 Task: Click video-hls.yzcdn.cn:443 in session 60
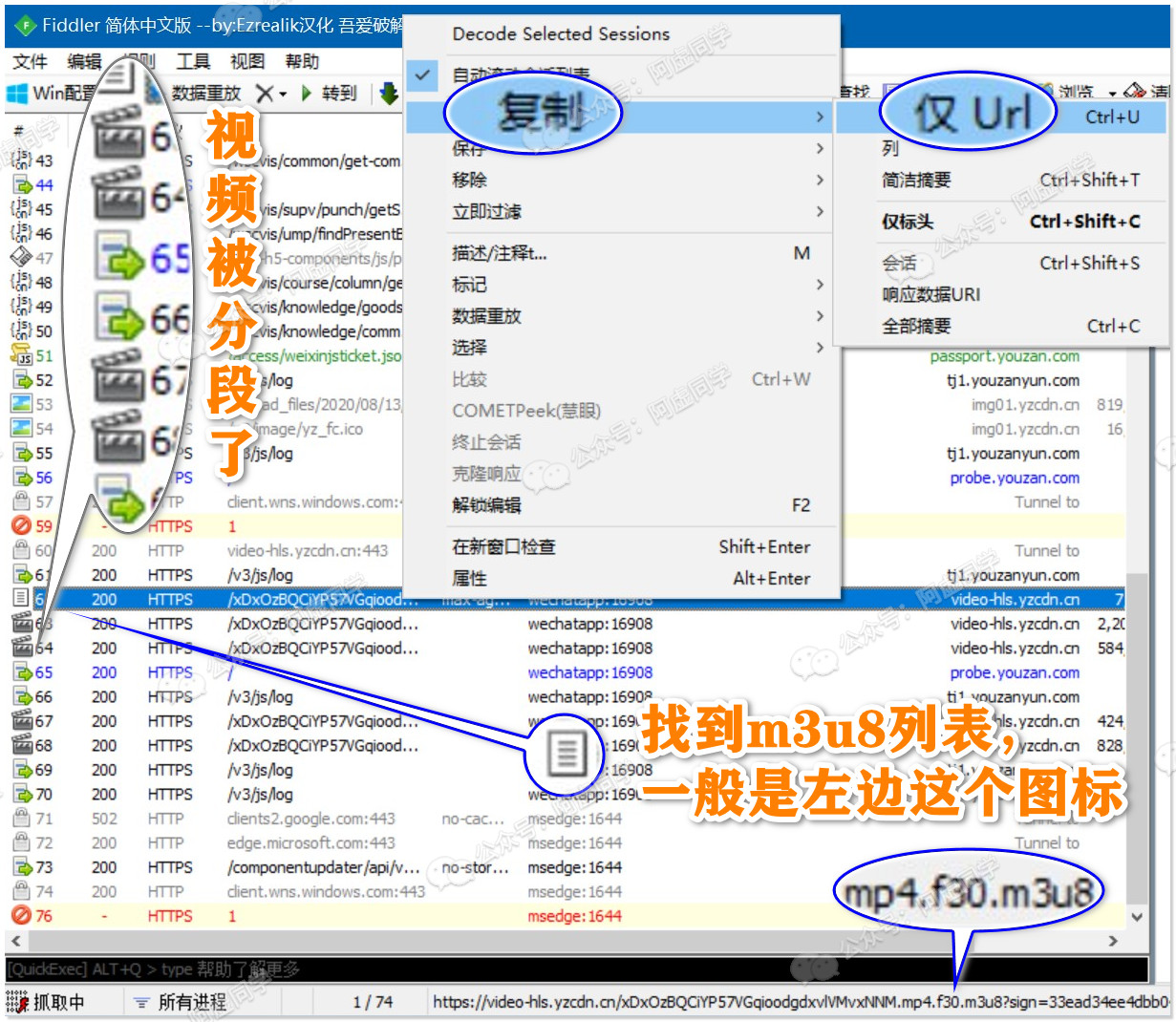pos(308,550)
